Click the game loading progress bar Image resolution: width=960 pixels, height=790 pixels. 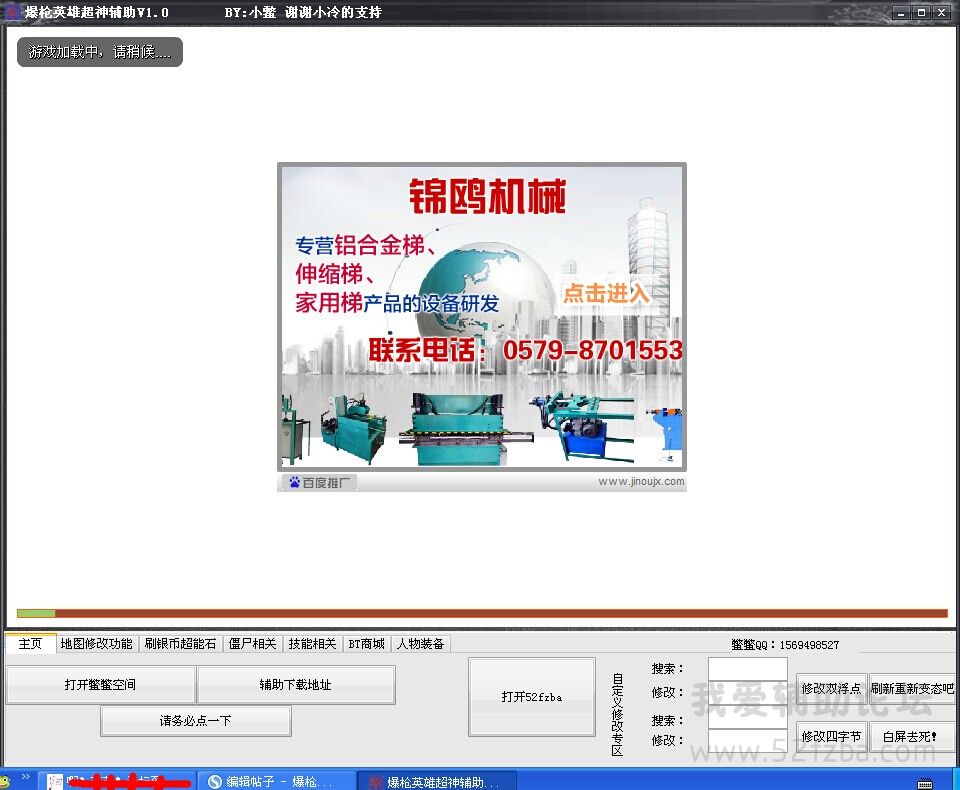coord(481,613)
